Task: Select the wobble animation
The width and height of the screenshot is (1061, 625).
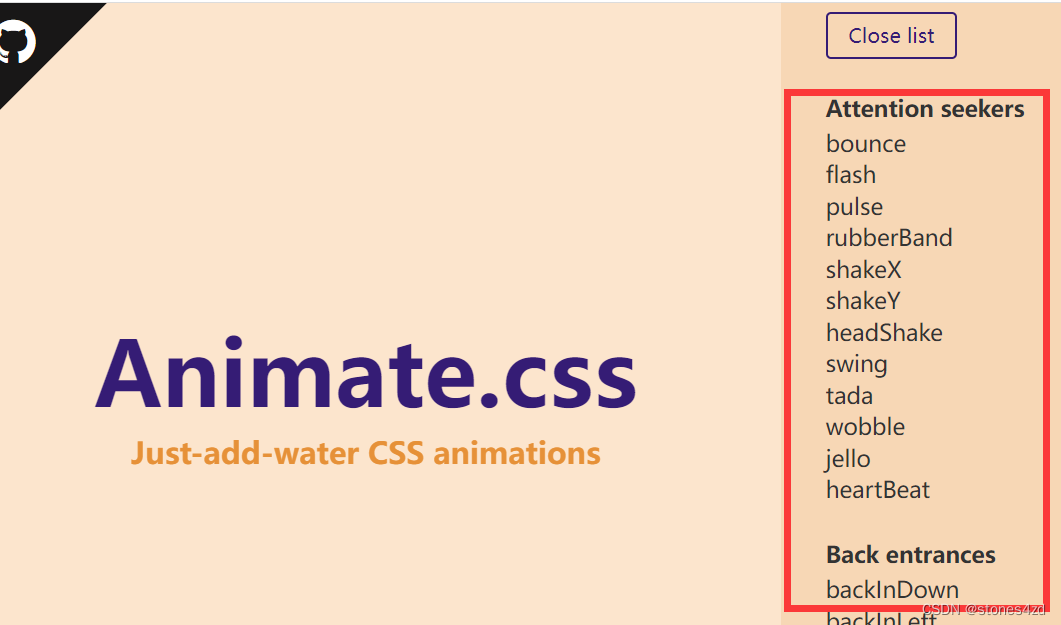Action: pyautogui.click(x=865, y=427)
